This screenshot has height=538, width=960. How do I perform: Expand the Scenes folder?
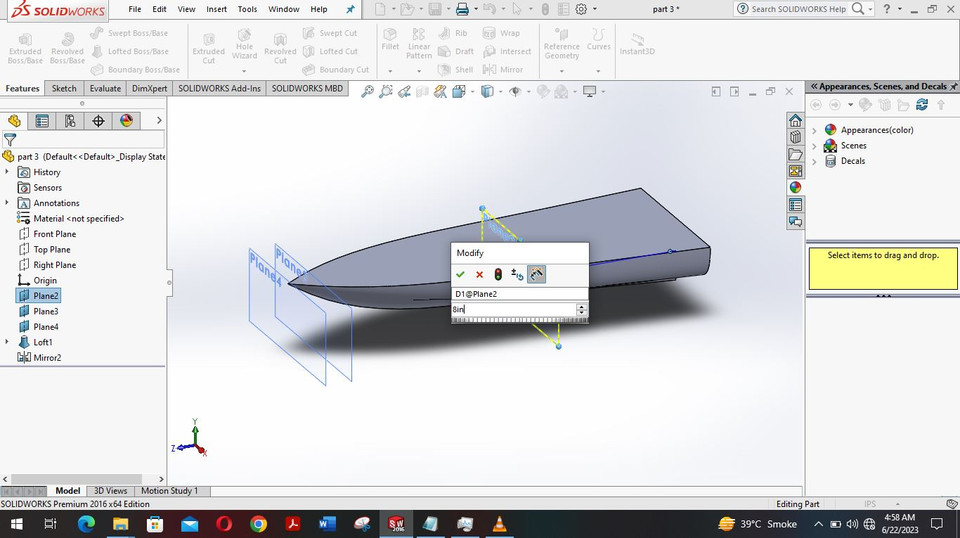point(814,146)
